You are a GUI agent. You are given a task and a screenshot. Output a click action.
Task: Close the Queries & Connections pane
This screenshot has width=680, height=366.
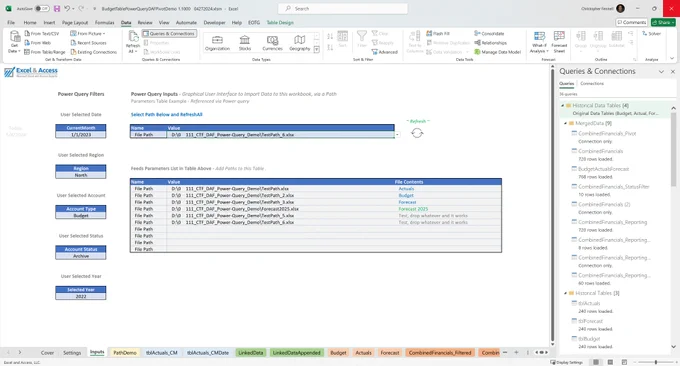coord(673,72)
